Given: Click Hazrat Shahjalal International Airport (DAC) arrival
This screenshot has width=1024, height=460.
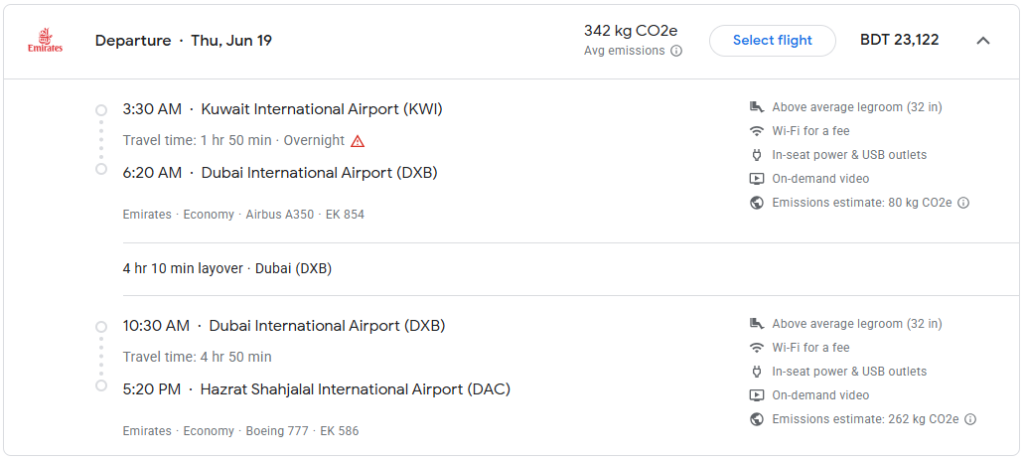Looking at the screenshot, I should (x=355, y=389).
